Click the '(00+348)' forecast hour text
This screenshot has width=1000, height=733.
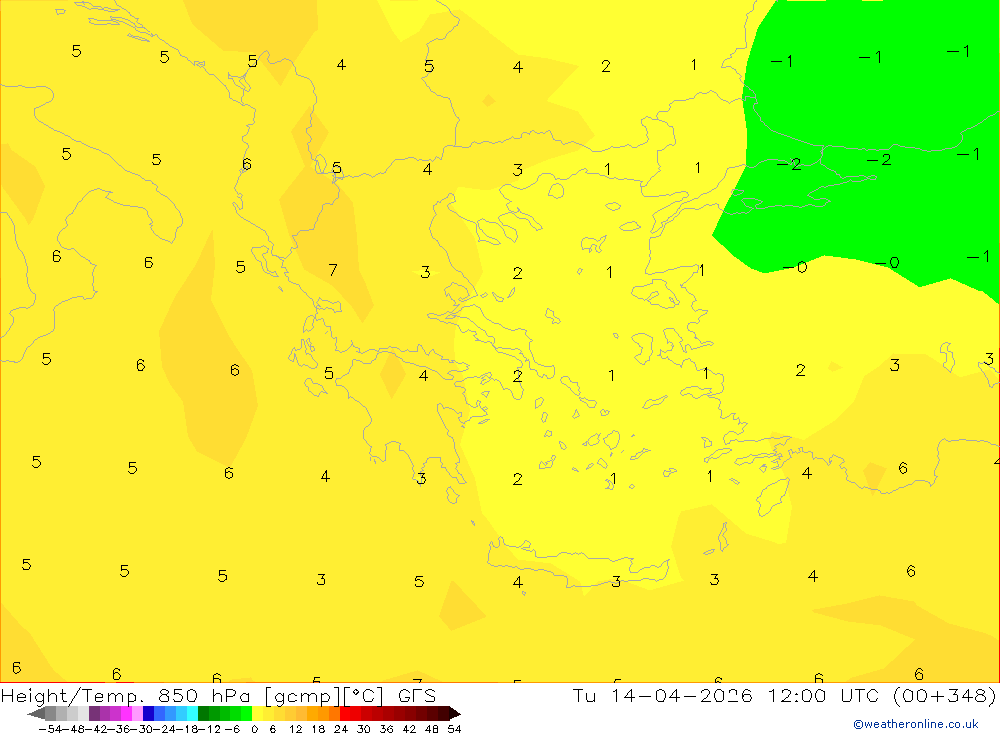pos(945,695)
